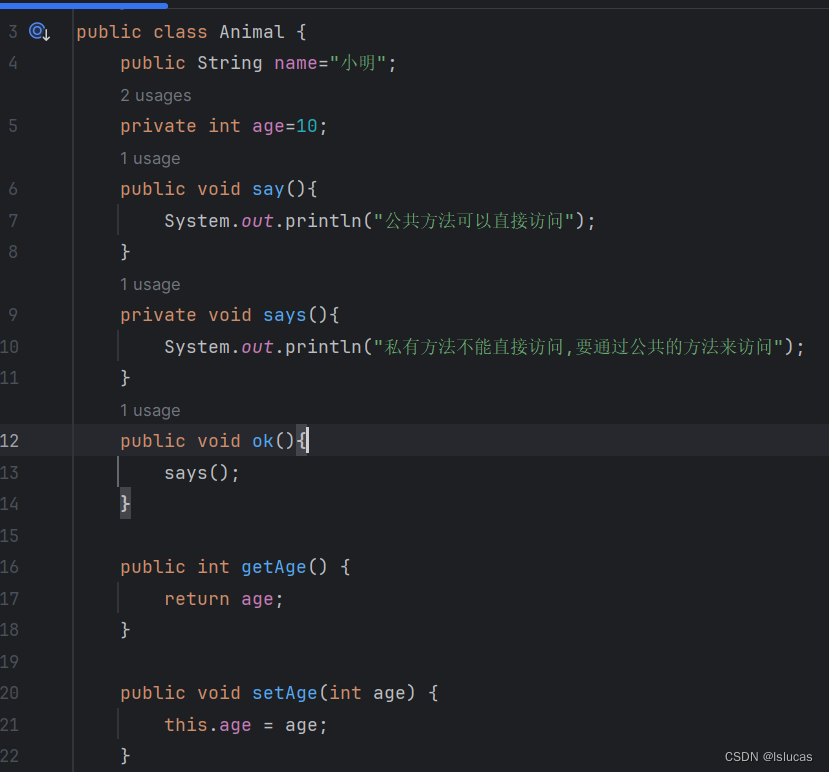Open the '1 usage' hint above ok()
The width and height of the screenshot is (829, 772).
(x=150, y=410)
